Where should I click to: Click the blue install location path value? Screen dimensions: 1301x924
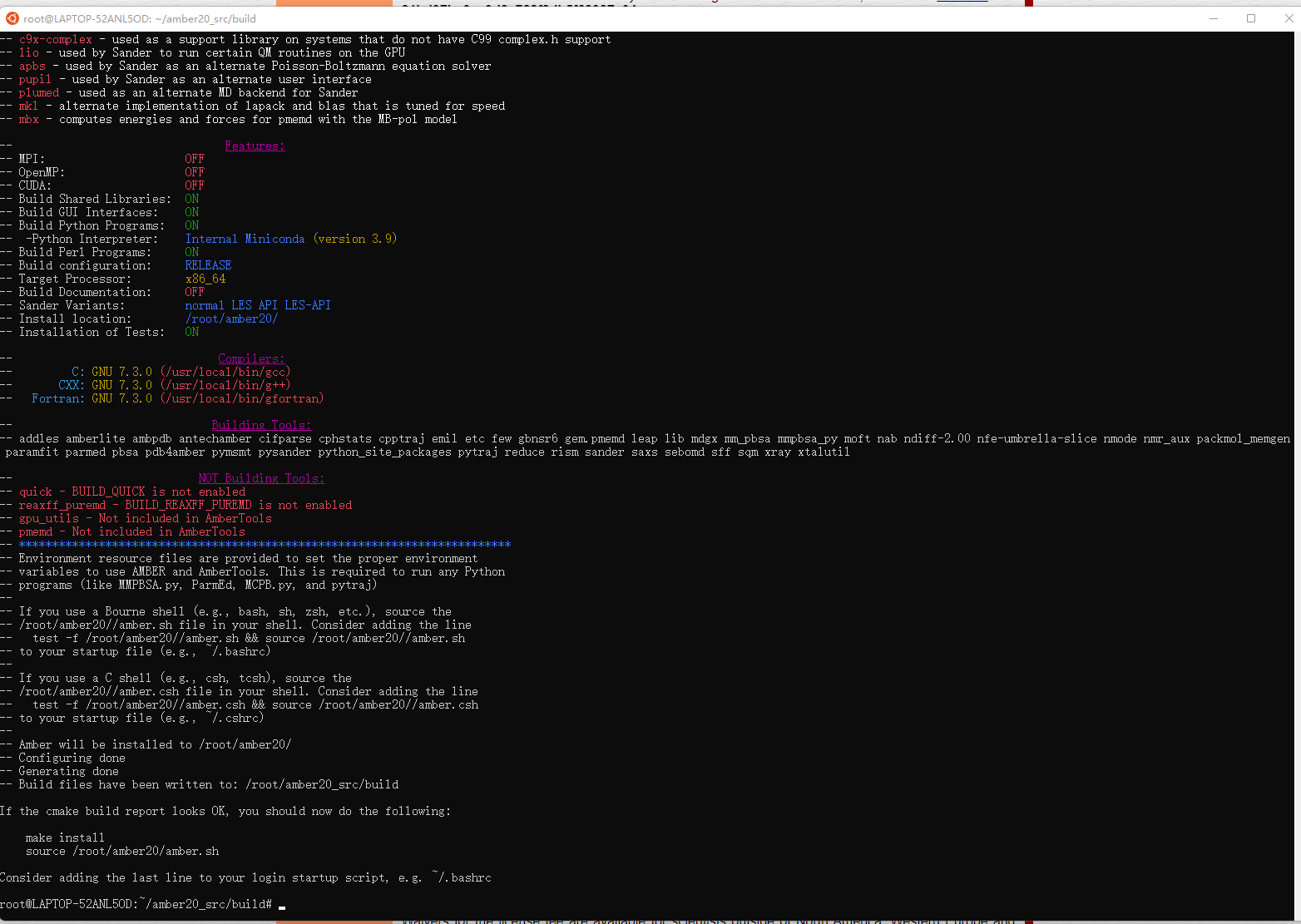[x=231, y=319]
